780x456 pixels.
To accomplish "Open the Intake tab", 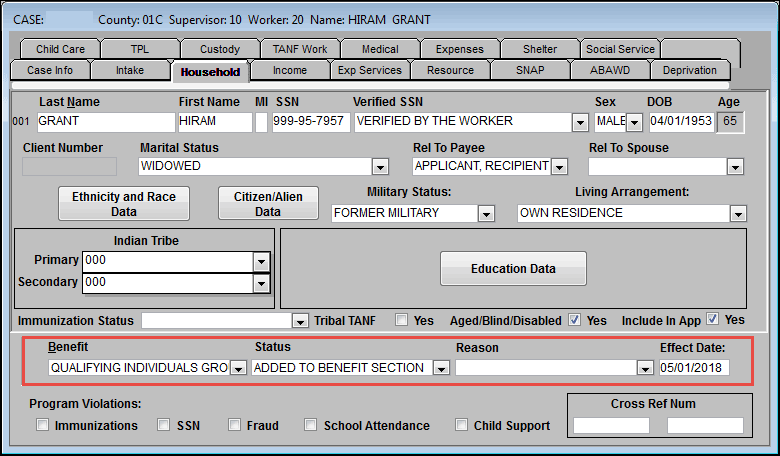I will click(x=130, y=70).
